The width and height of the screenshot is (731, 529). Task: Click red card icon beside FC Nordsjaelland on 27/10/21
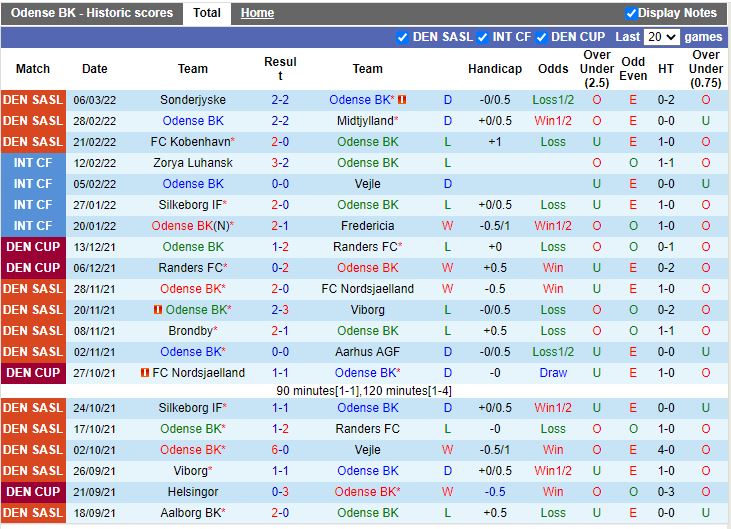[145, 373]
